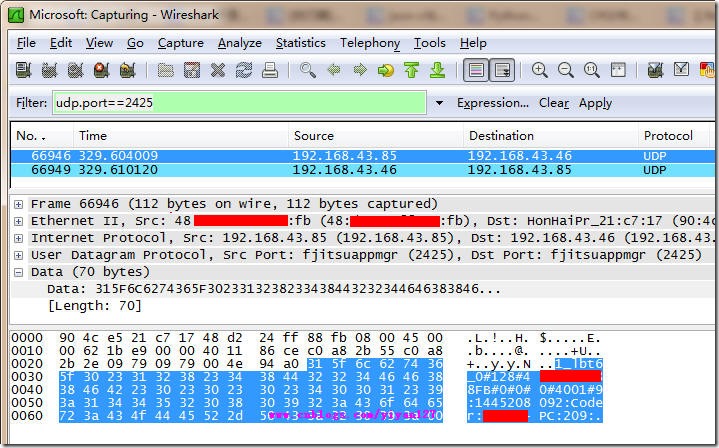This screenshot has height=448, width=719.
Task: Go to specific packet number icon
Action: 386,70
